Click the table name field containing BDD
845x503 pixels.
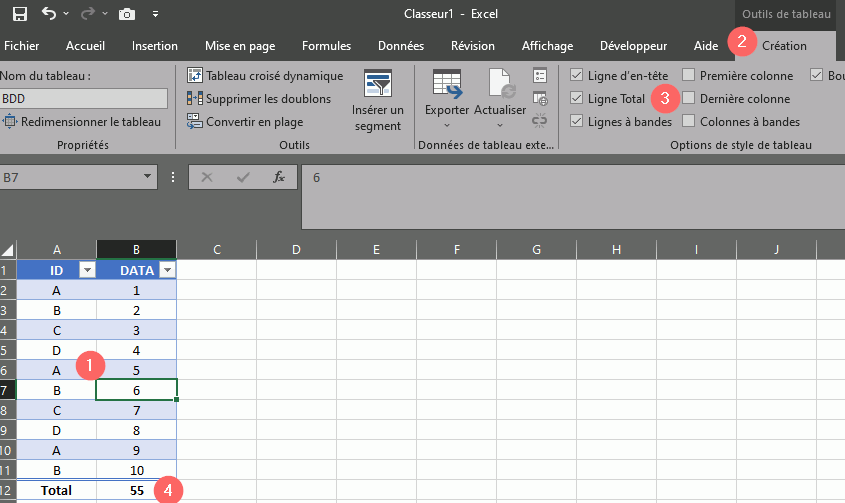[x=83, y=98]
